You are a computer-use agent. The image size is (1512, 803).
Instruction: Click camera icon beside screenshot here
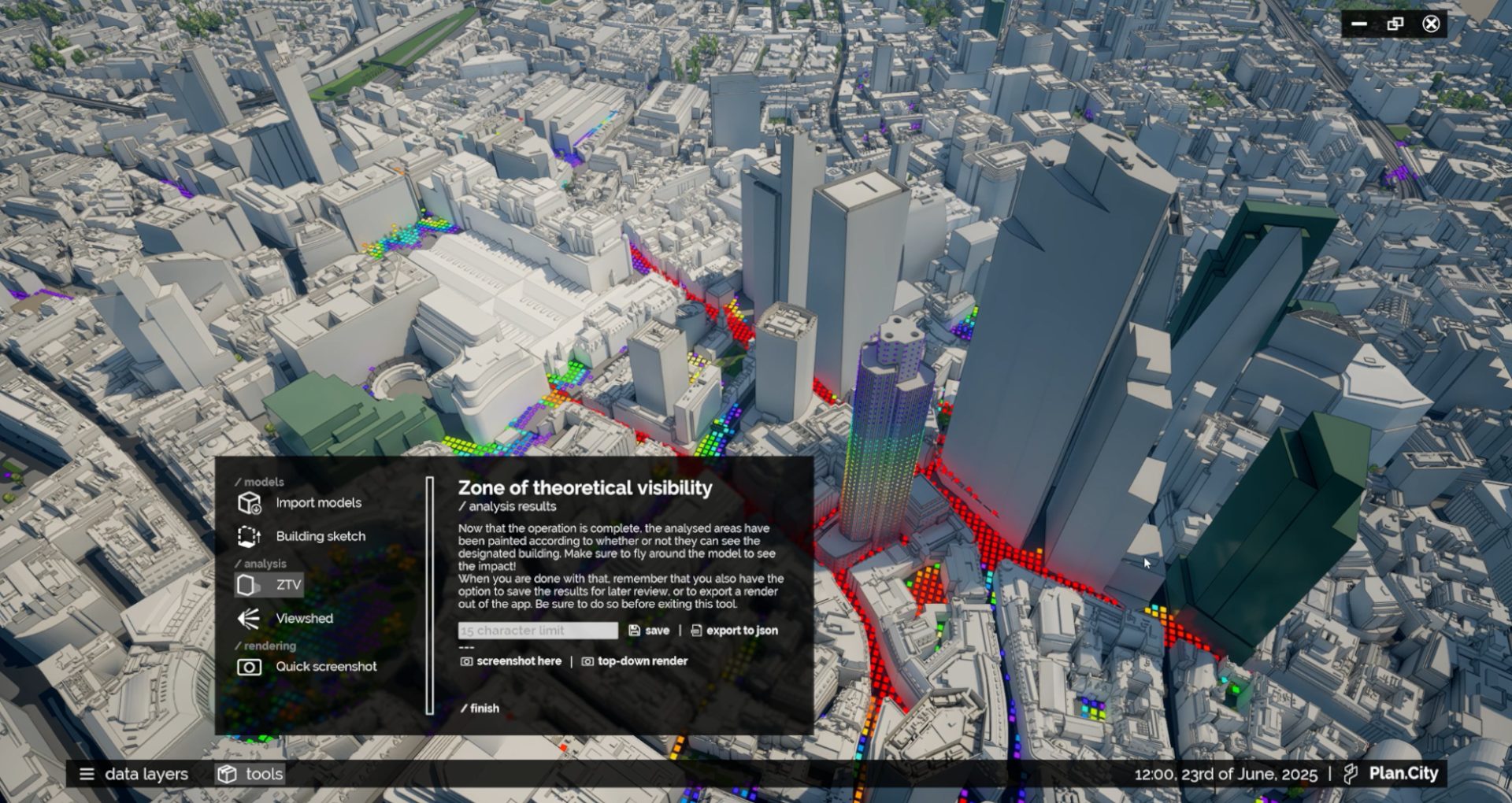point(466,661)
